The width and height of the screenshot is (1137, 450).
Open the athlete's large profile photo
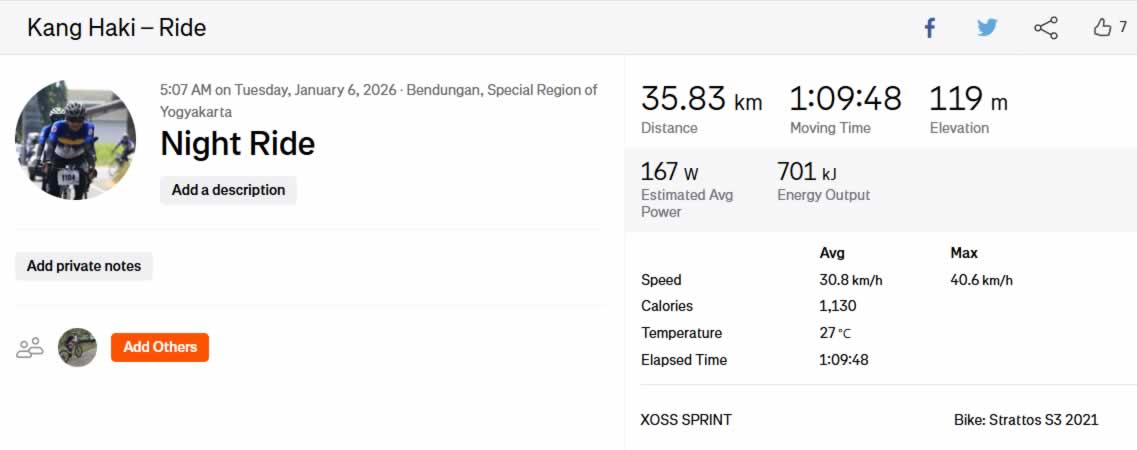pyautogui.click(x=76, y=140)
